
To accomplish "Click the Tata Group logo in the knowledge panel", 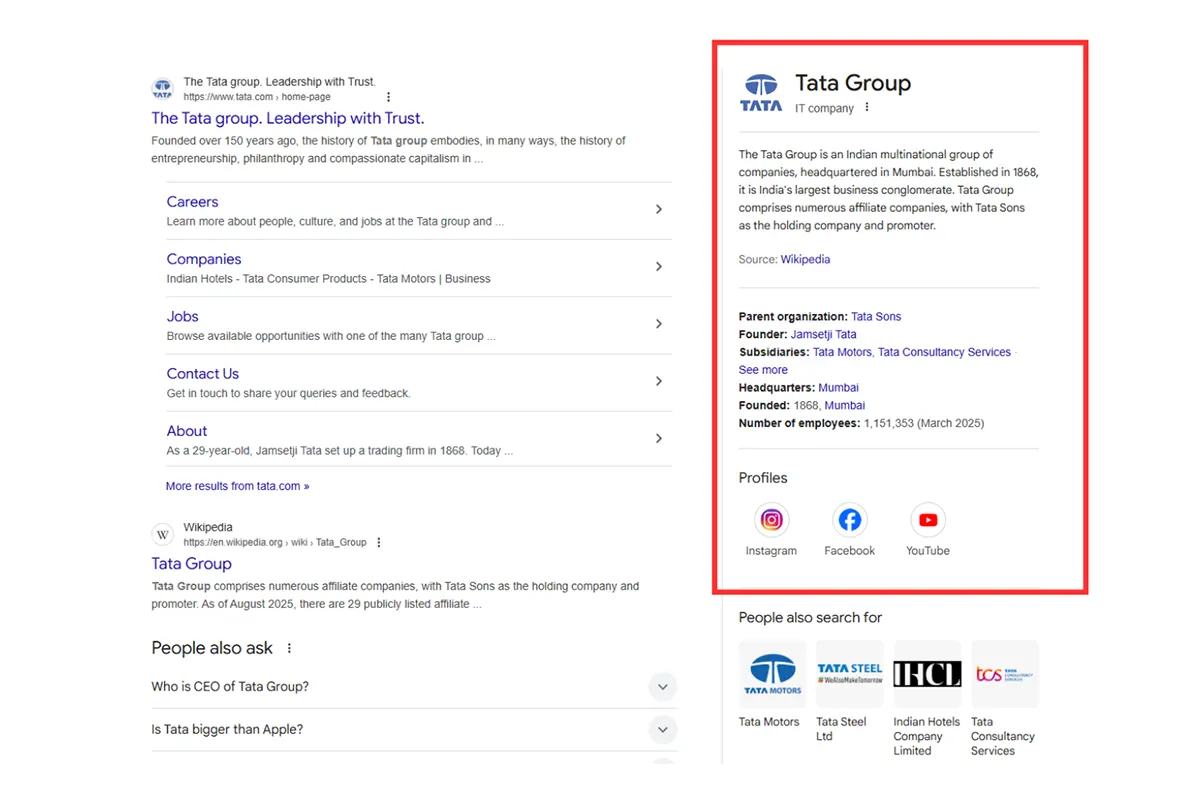I will 761,90.
